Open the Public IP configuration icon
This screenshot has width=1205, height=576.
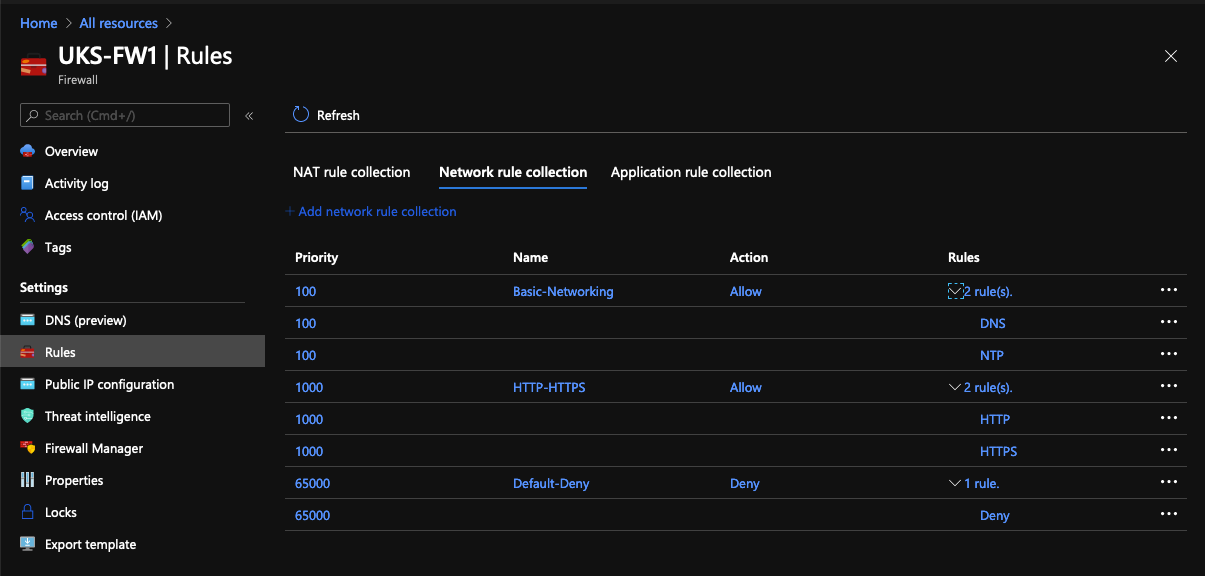[28, 384]
